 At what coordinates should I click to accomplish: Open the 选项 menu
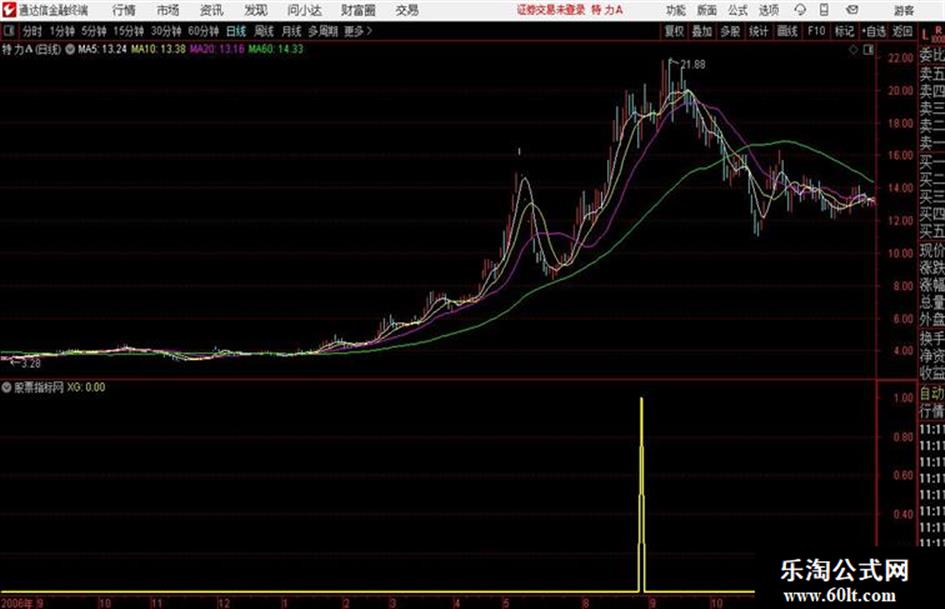click(769, 10)
